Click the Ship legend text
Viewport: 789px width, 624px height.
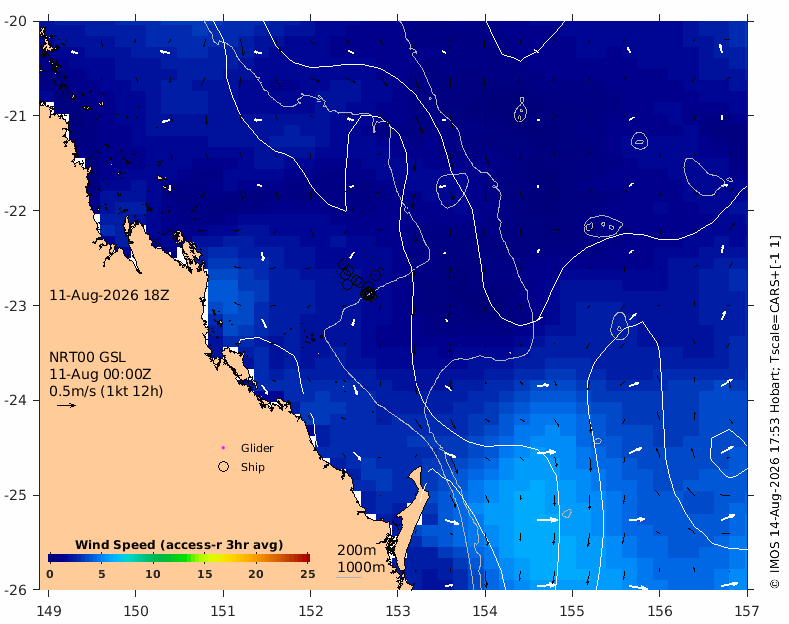[253, 467]
